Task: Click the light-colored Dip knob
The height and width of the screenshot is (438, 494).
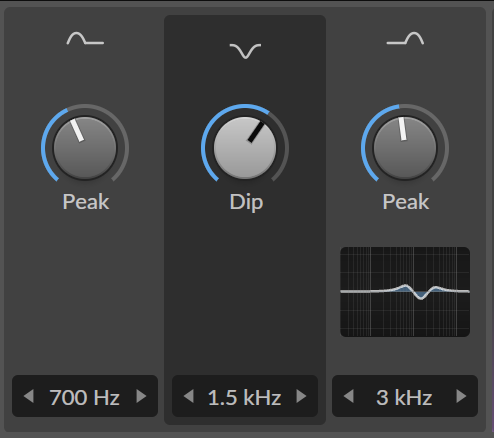Action: tap(245, 148)
